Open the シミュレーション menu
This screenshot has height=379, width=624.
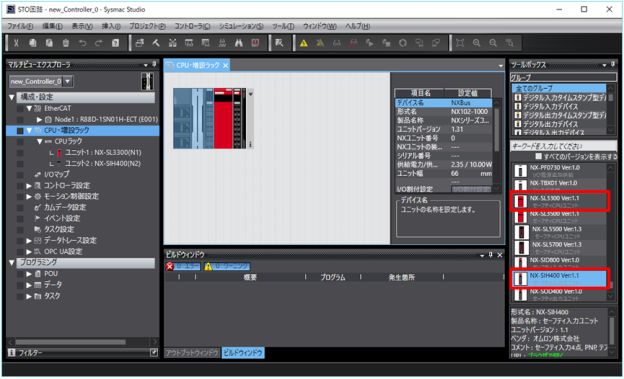point(241,26)
